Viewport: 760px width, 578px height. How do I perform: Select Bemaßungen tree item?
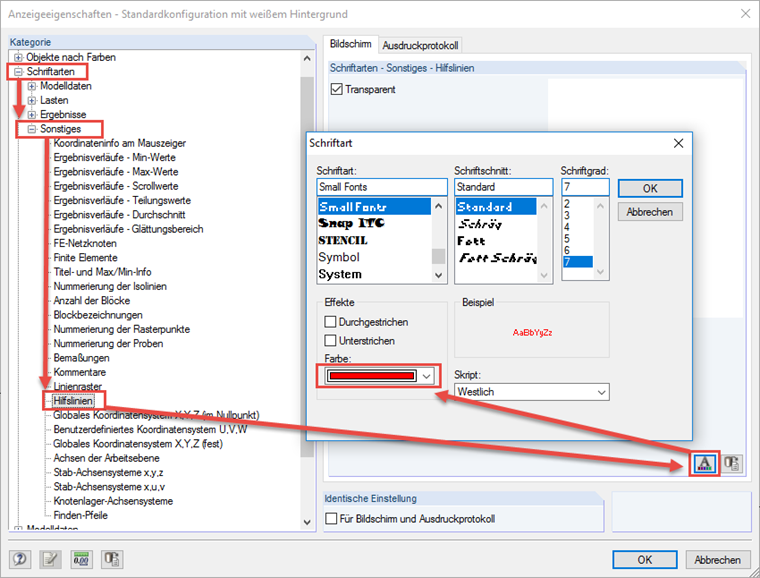[x=81, y=358]
